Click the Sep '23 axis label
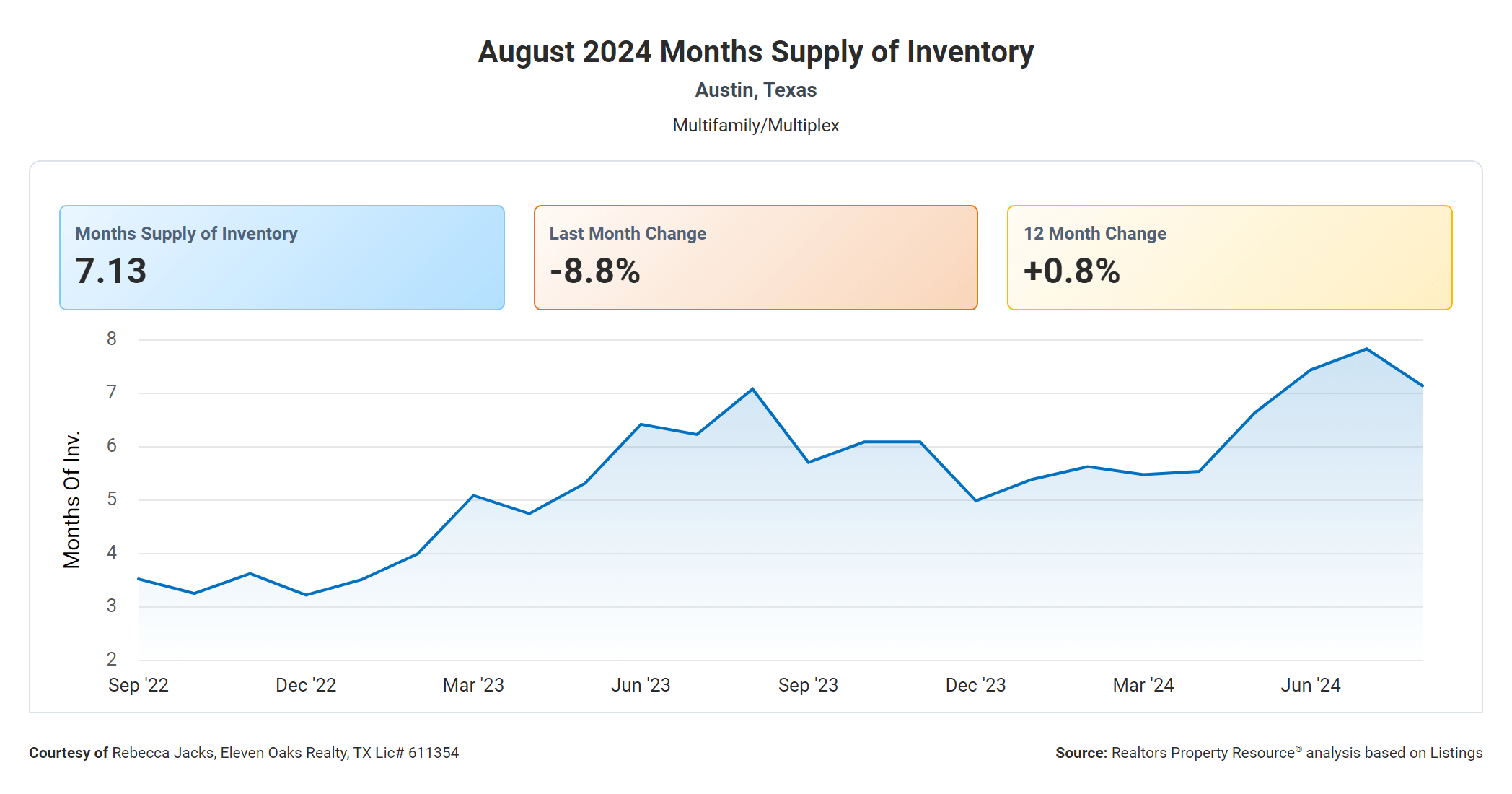This screenshot has height=794, width=1512. pos(808,685)
